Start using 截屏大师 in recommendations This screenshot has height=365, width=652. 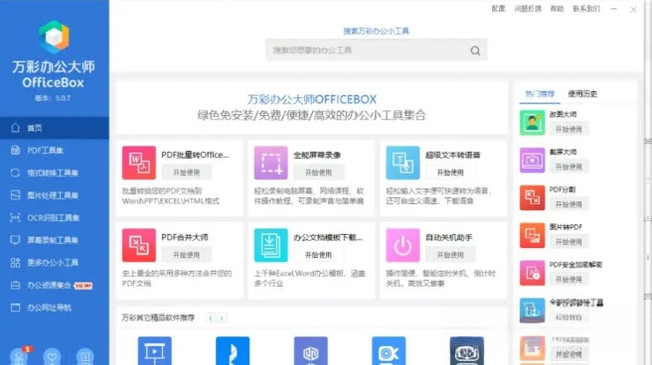[569, 167]
